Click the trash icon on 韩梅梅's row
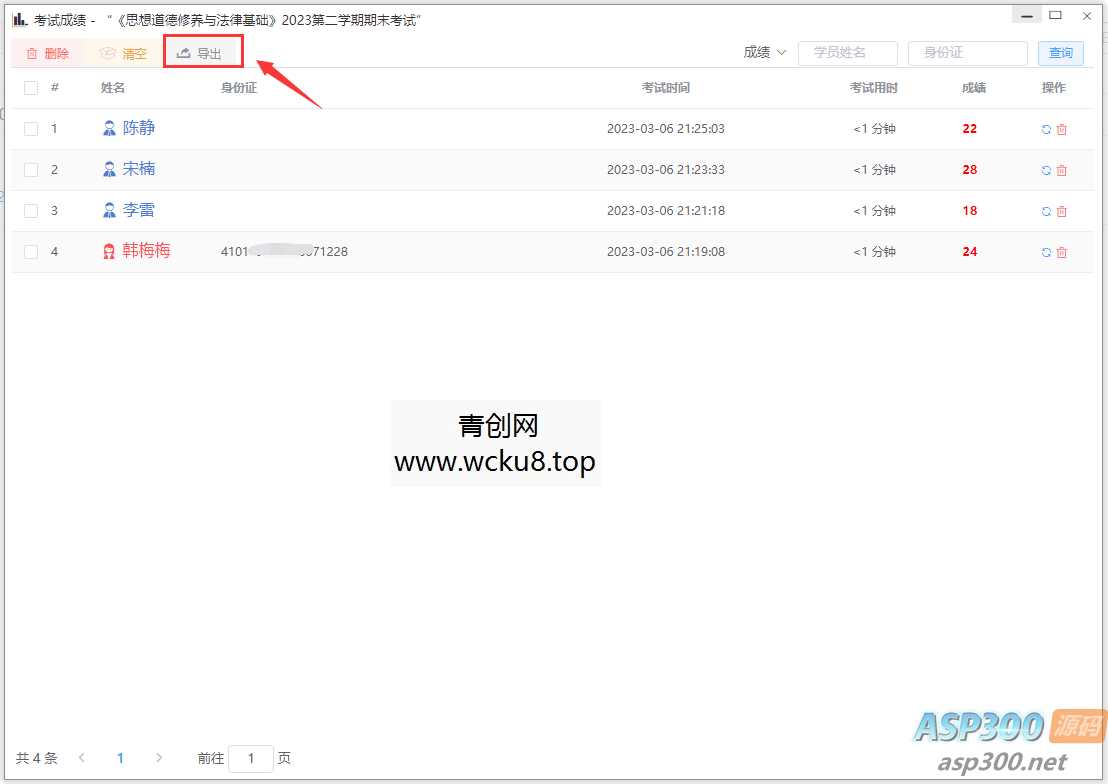The height and width of the screenshot is (784, 1108). point(1060,252)
